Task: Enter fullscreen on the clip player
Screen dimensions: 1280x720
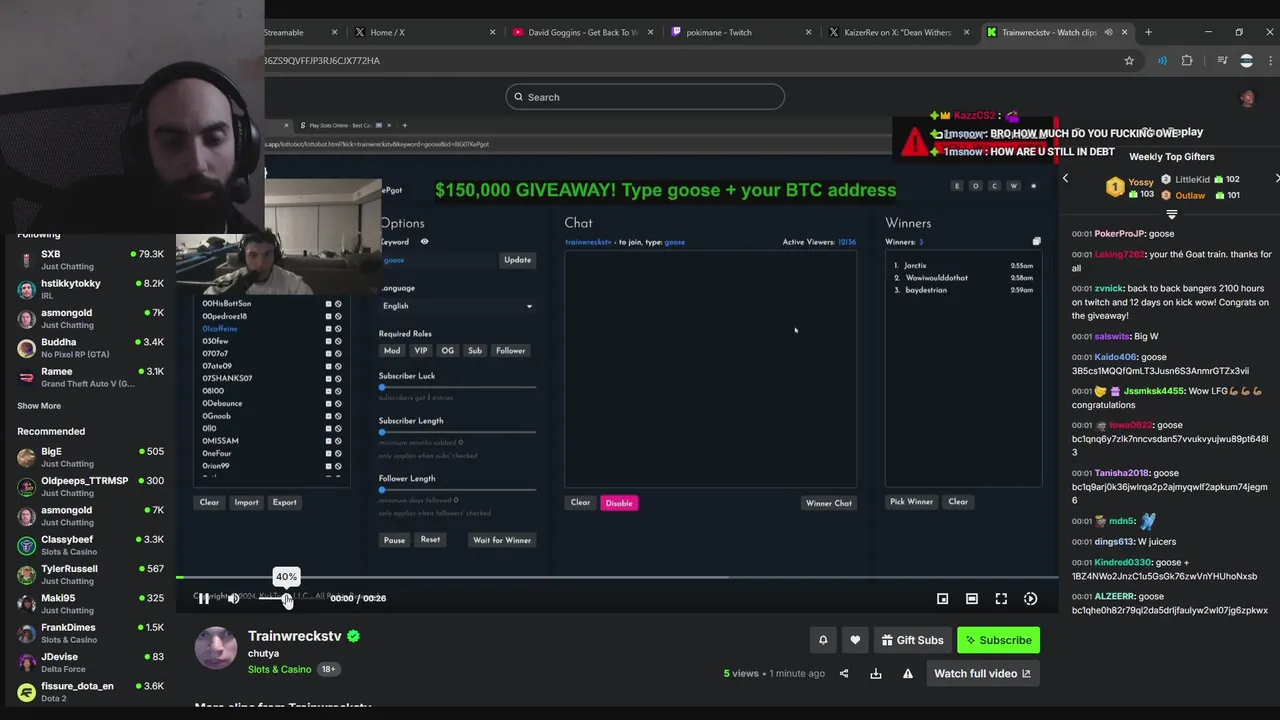Action: pyautogui.click(x=1001, y=598)
